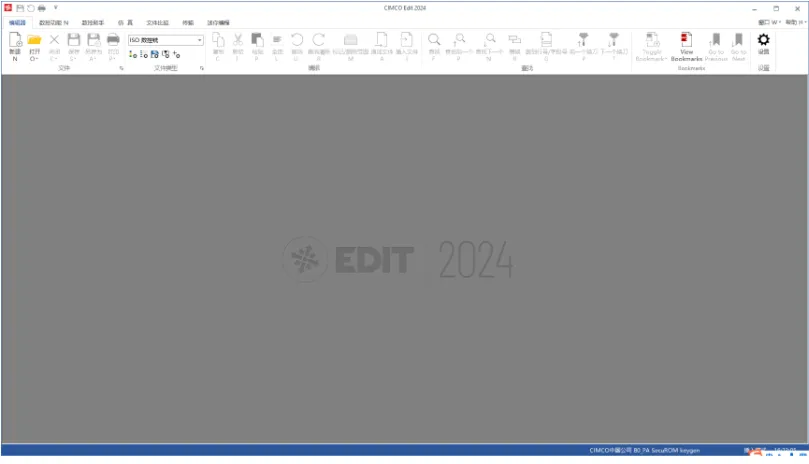Screen dimensions: 809x464
Task: Click the Copy icon in the edit group
Action: pos(218,40)
